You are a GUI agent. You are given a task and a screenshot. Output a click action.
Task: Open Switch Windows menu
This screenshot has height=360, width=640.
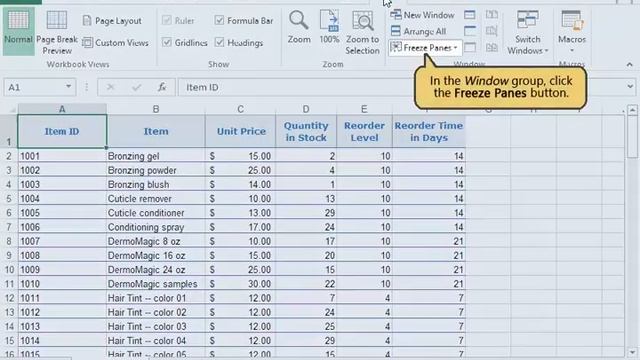click(x=527, y=33)
